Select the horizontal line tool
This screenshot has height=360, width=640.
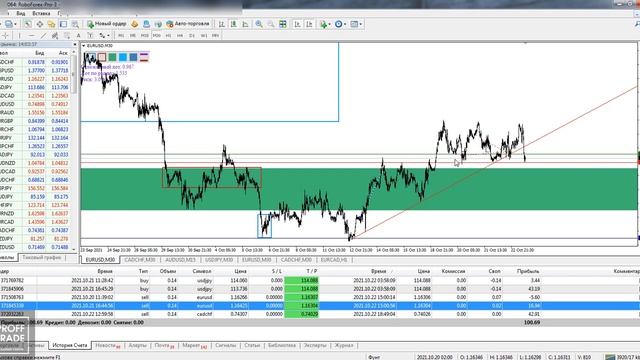coord(31,36)
